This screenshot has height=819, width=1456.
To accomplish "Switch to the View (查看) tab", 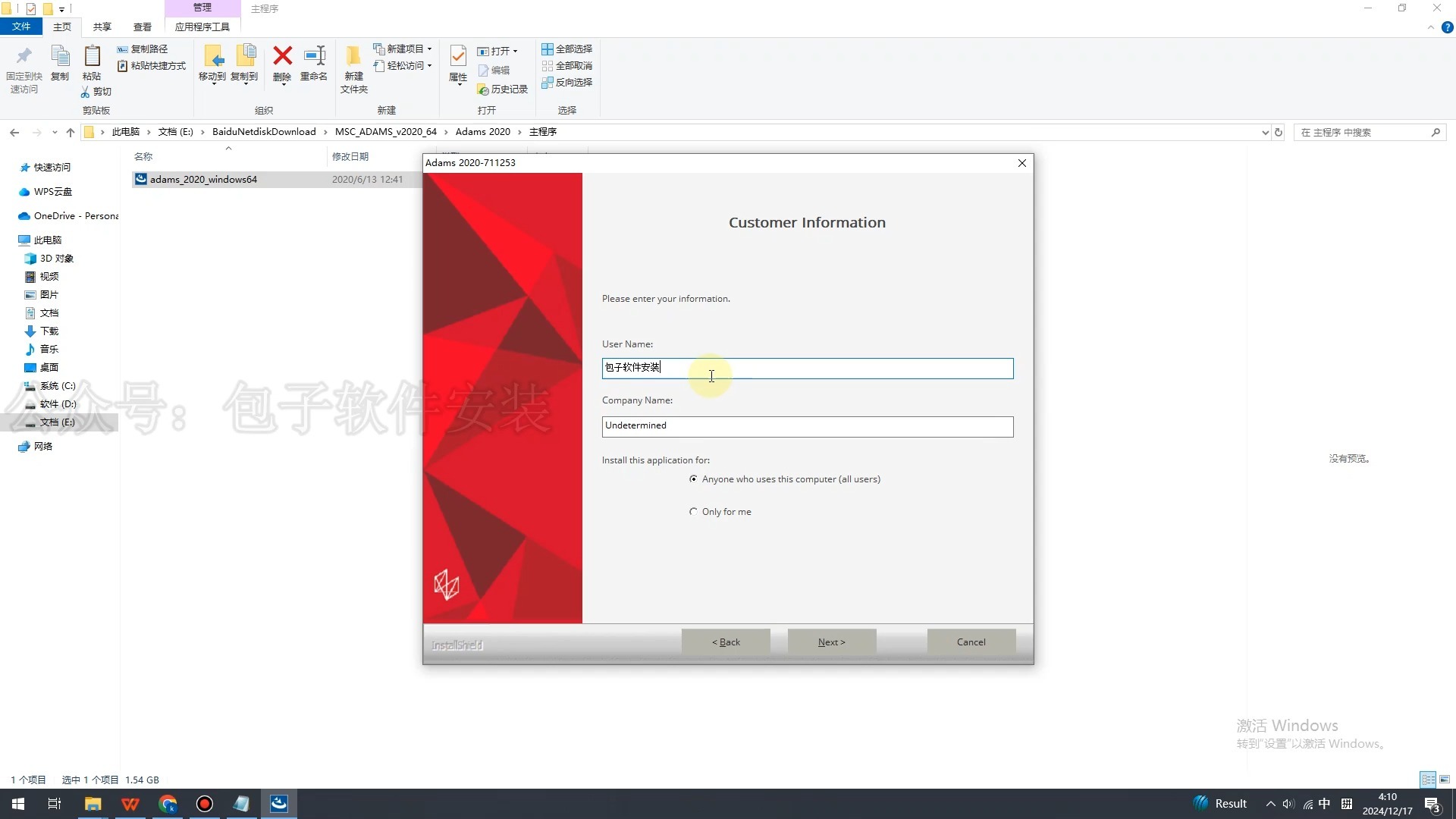I will (143, 27).
